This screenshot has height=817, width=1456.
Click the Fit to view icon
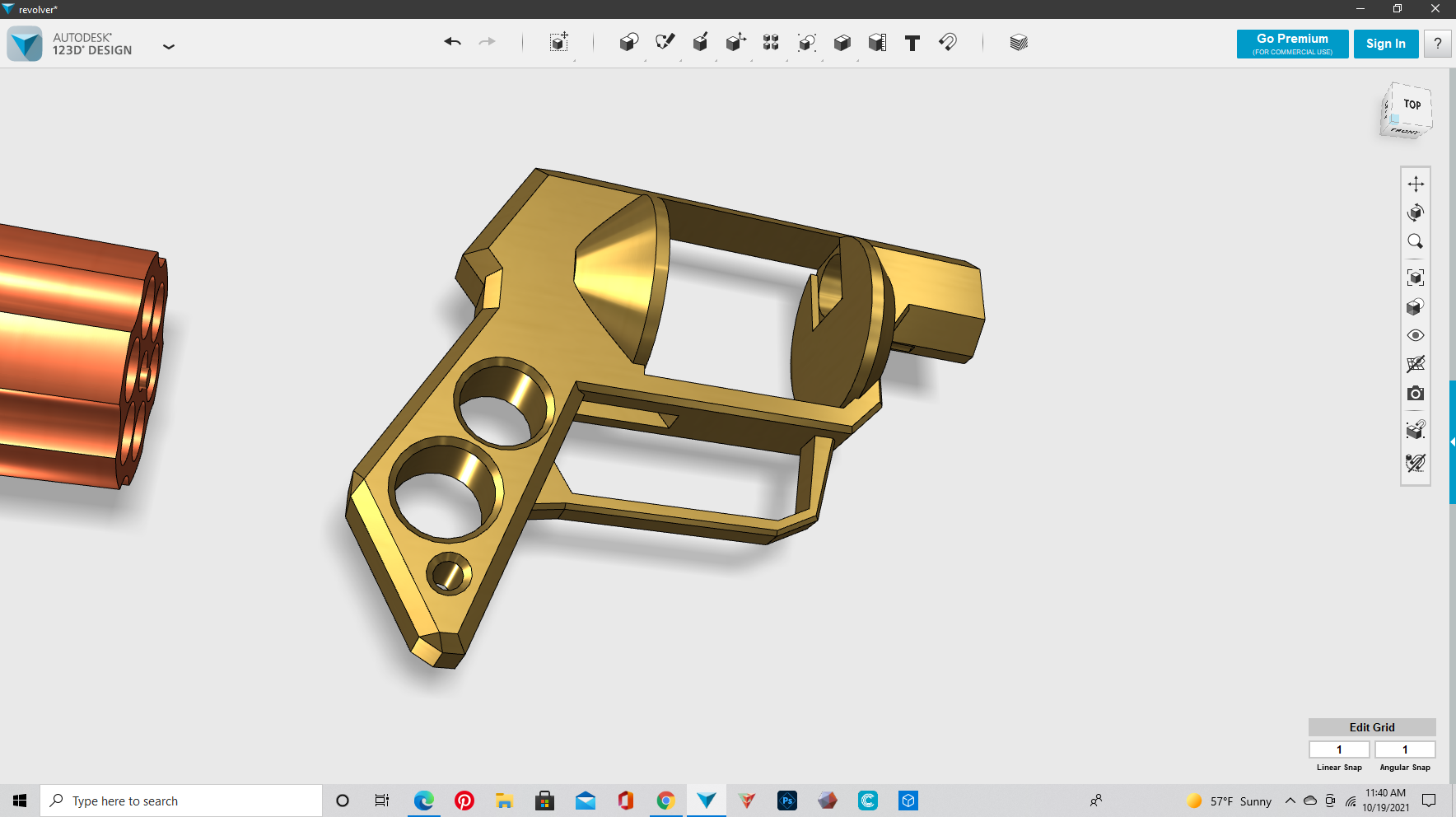pos(1416,278)
